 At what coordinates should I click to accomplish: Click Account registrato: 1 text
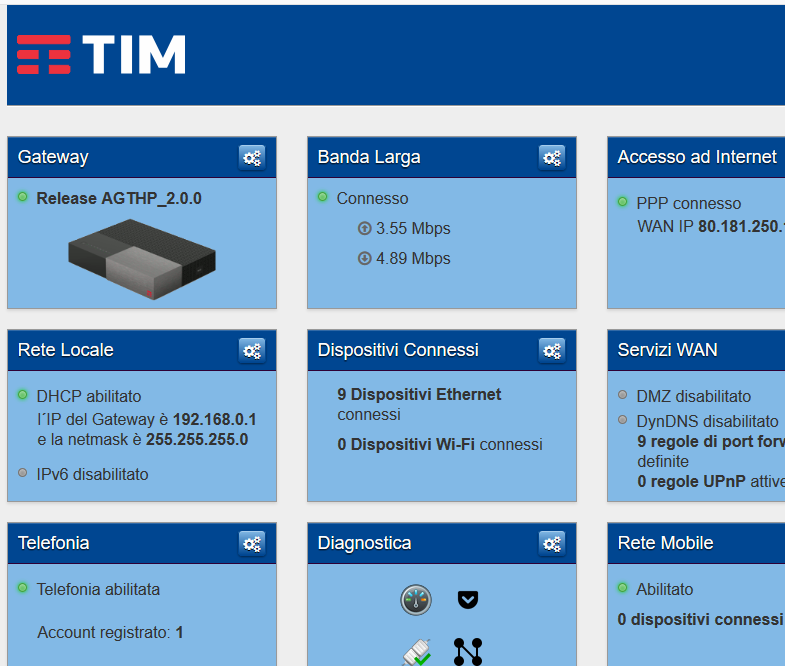point(110,632)
